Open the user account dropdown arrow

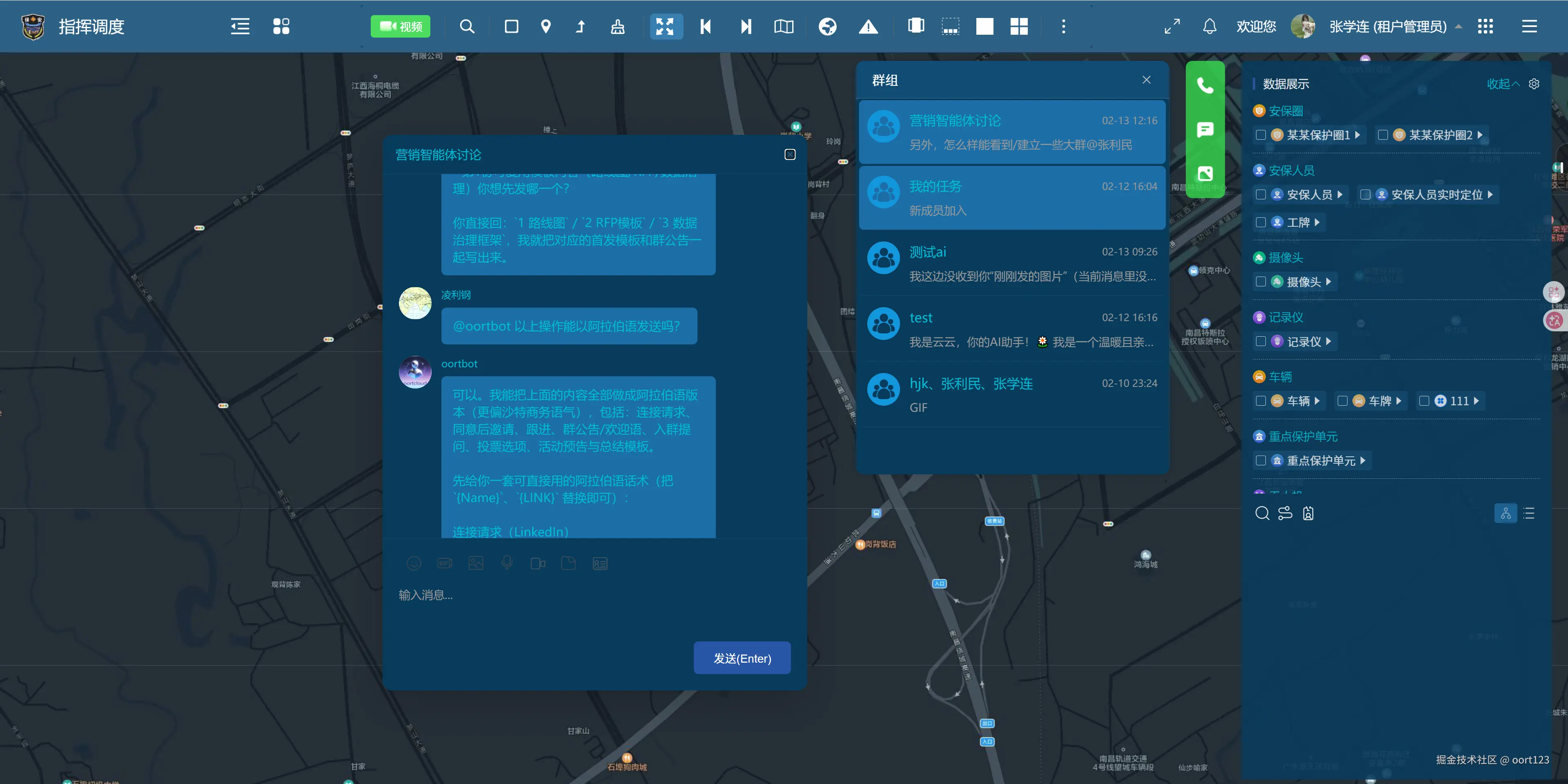click(1459, 27)
